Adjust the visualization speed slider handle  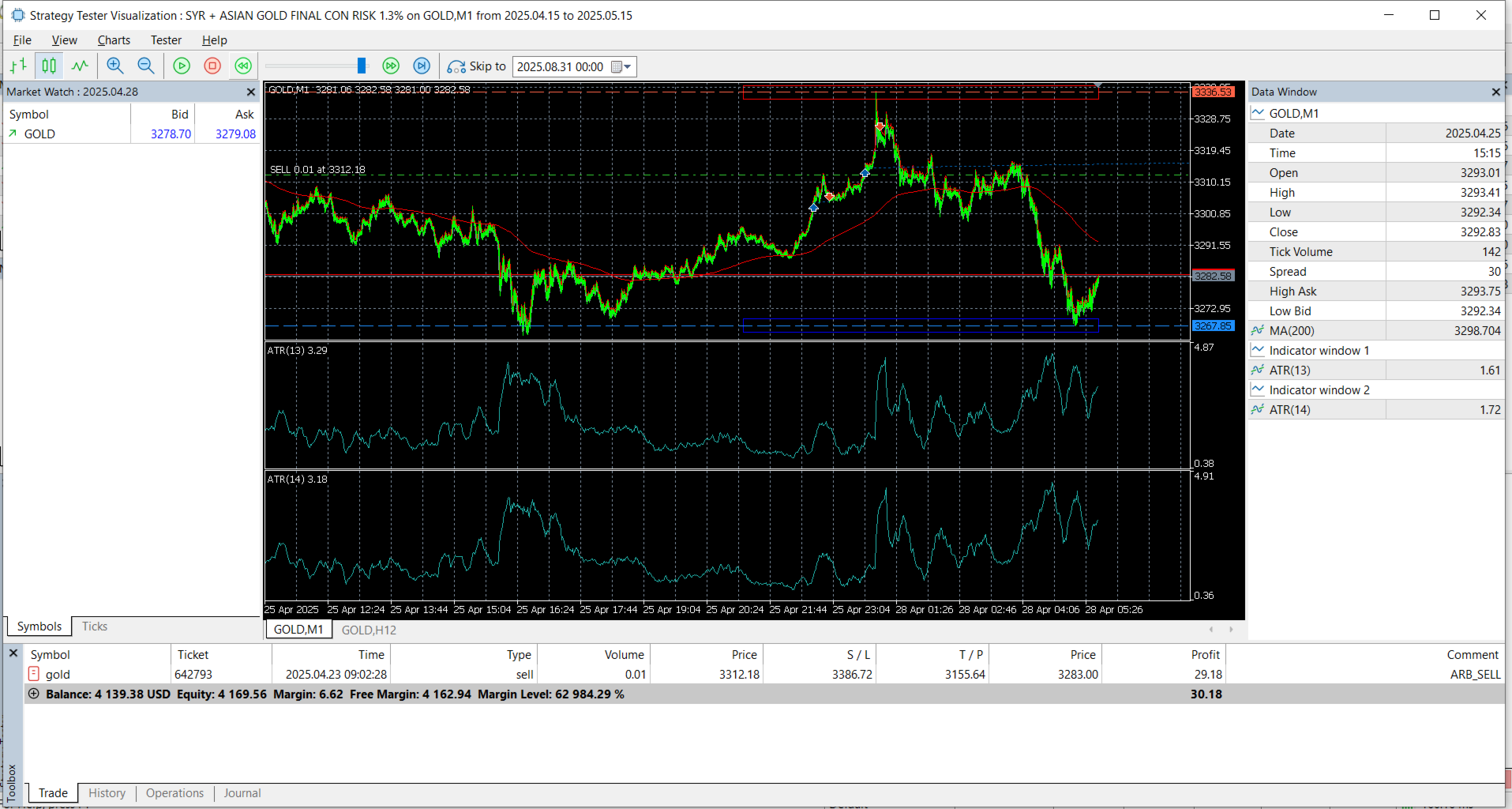pyautogui.click(x=362, y=66)
